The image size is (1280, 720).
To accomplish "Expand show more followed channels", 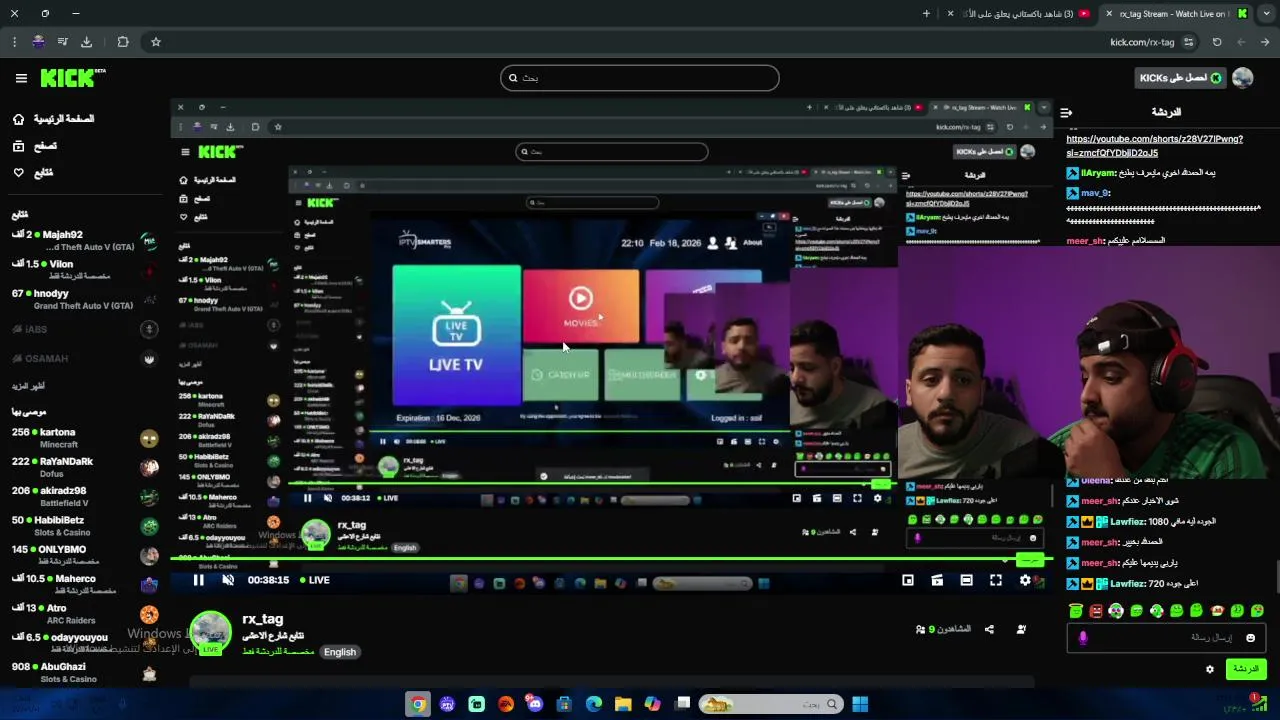I will click(28, 386).
